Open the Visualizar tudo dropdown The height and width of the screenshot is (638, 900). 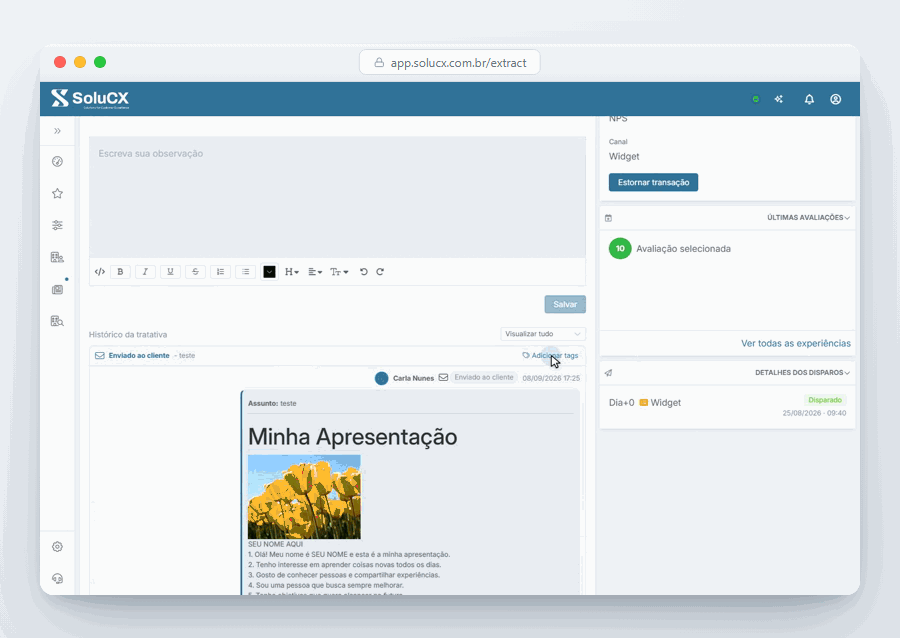coord(543,334)
